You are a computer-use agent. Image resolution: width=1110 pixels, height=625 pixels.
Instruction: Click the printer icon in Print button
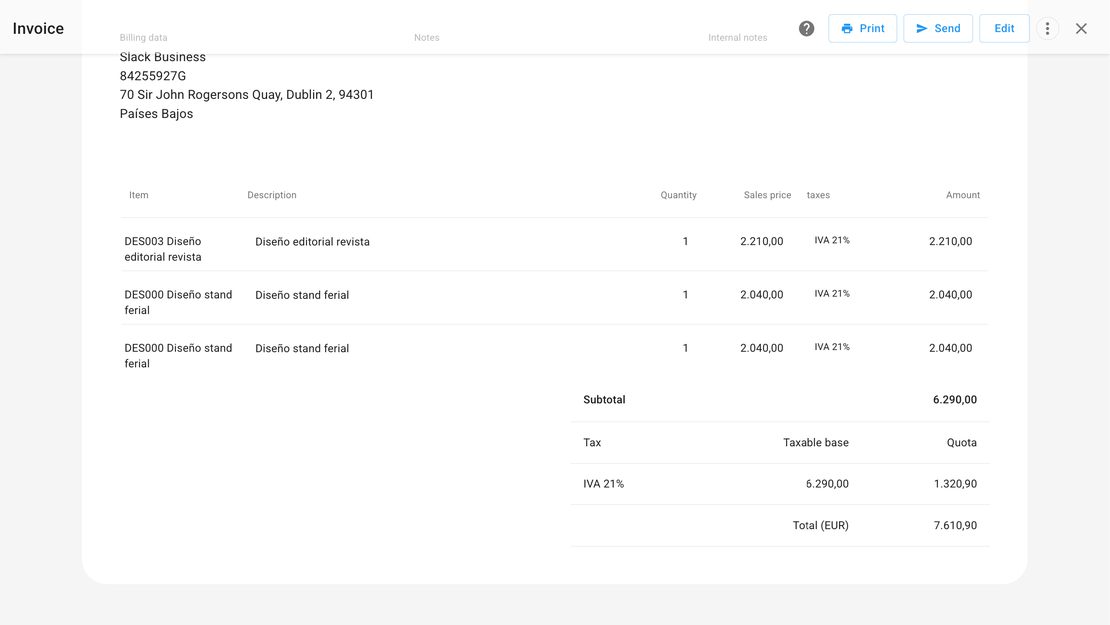(x=847, y=29)
